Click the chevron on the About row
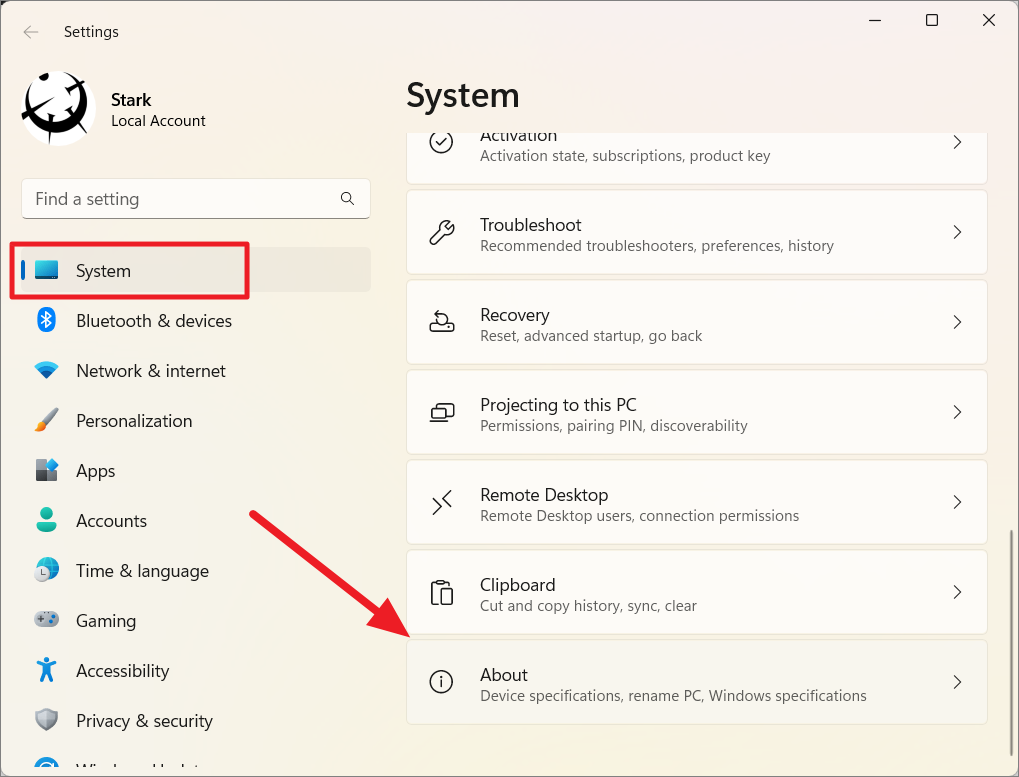 tap(957, 682)
